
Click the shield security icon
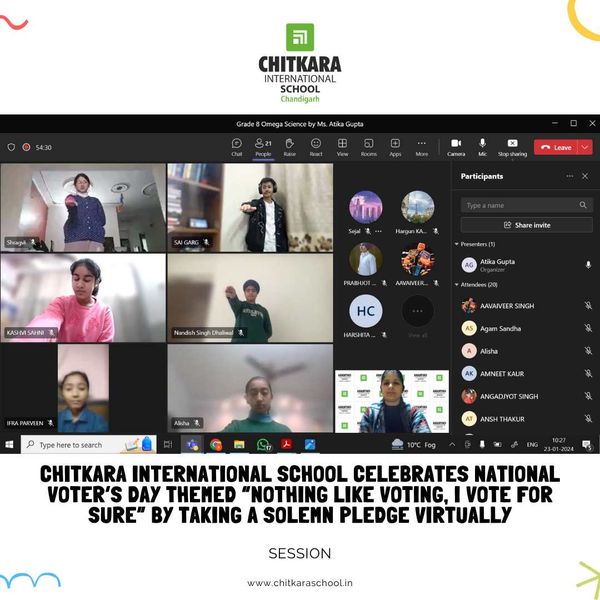point(11,147)
